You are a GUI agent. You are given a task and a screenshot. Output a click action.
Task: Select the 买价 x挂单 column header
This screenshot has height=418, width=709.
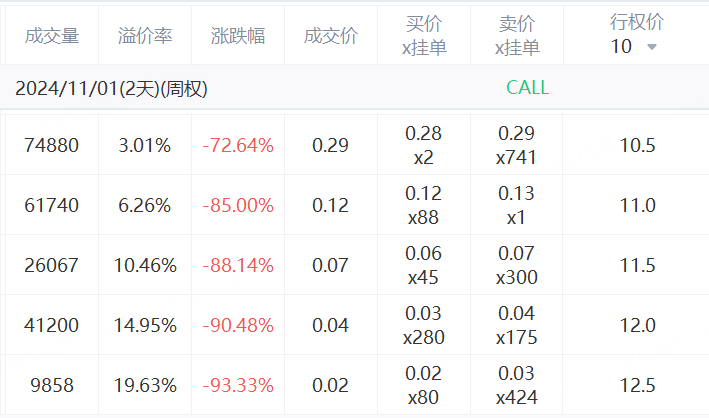[424, 36]
